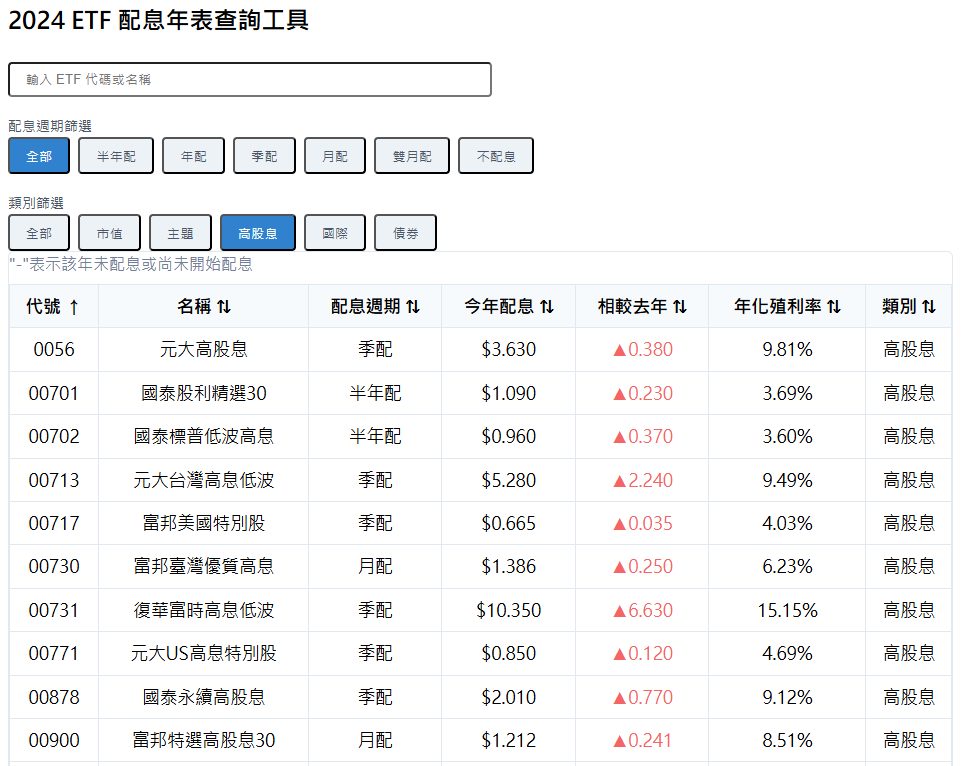Filter category by 債券
961x766 pixels.
tap(405, 233)
